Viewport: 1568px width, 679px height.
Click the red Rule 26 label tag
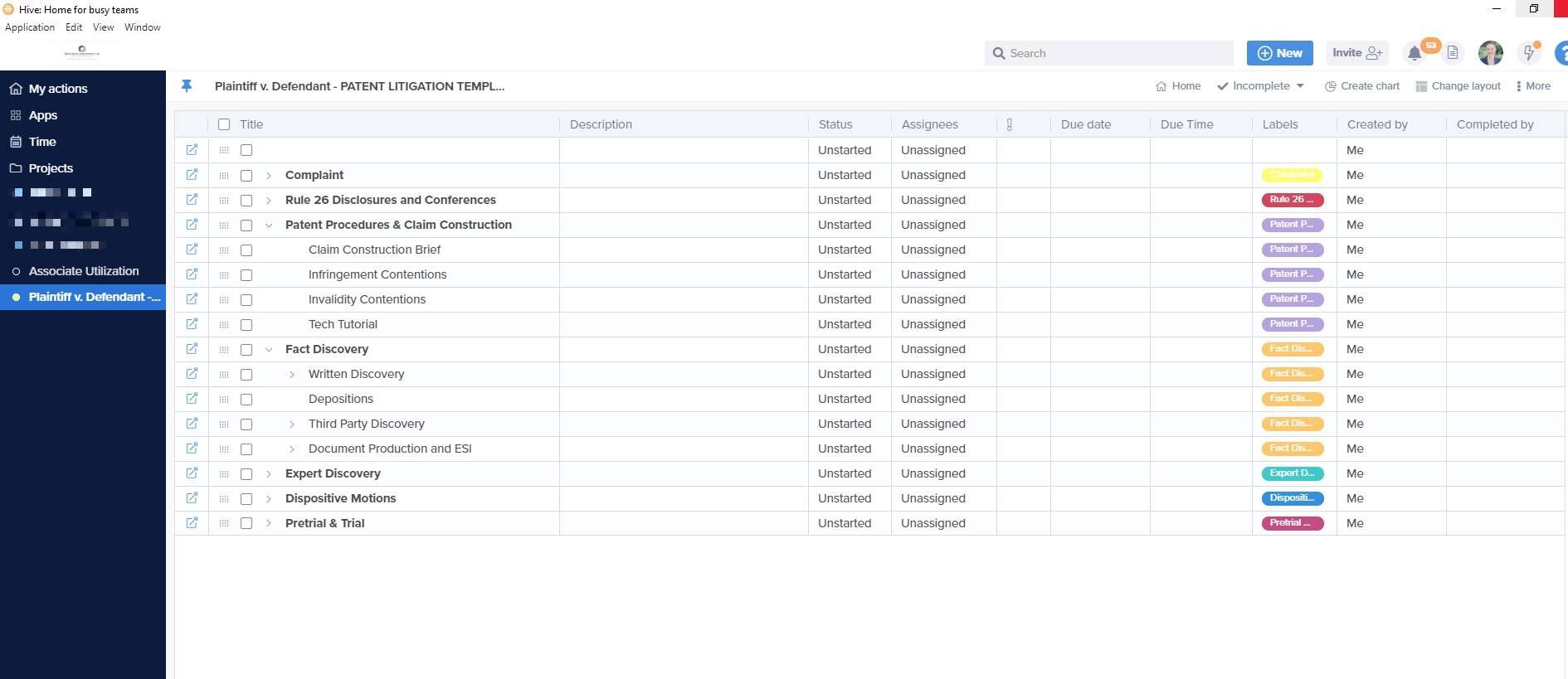1292,200
